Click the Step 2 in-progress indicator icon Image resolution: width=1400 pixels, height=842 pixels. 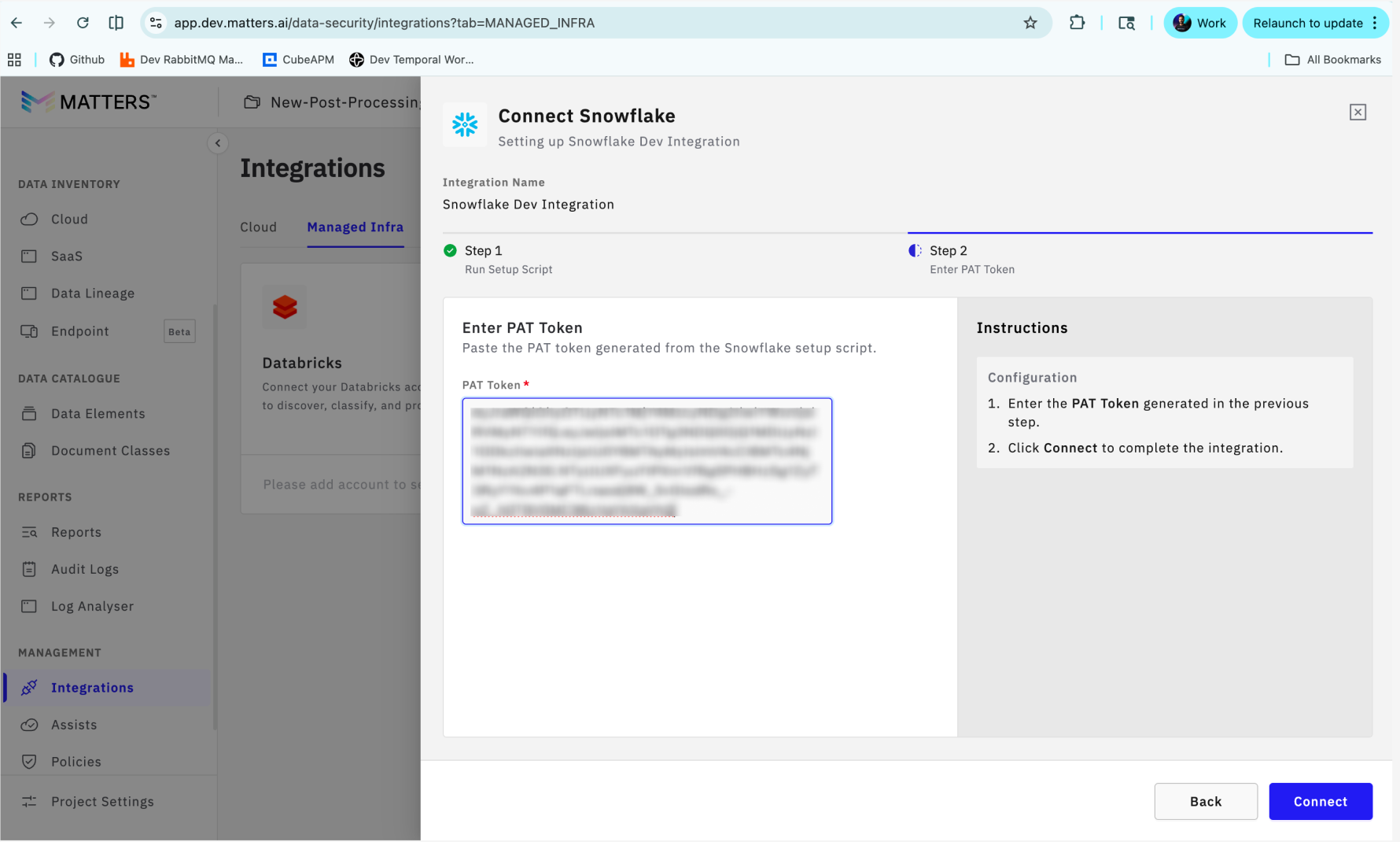point(915,251)
